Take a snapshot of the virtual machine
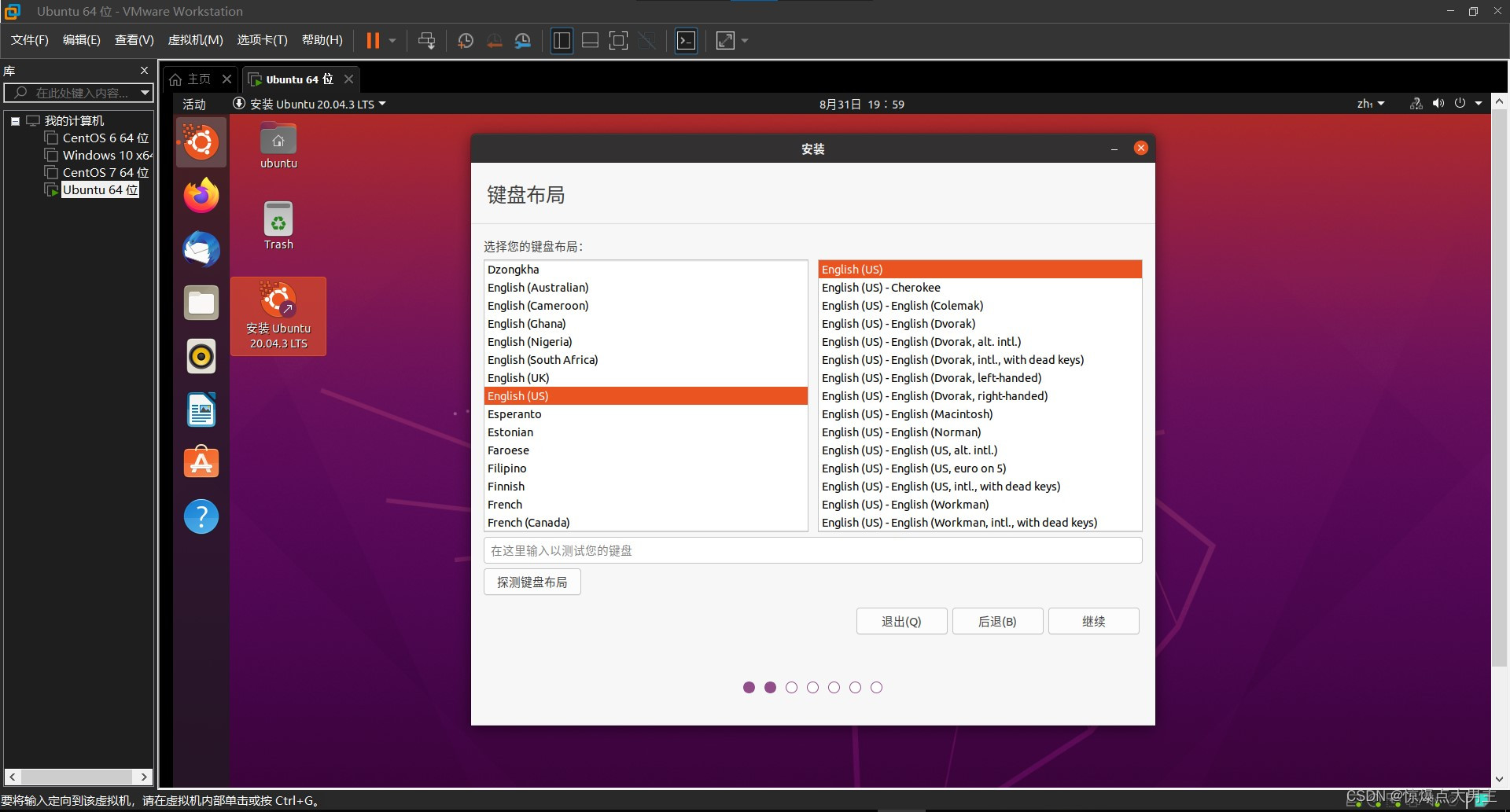 tap(465, 40)
